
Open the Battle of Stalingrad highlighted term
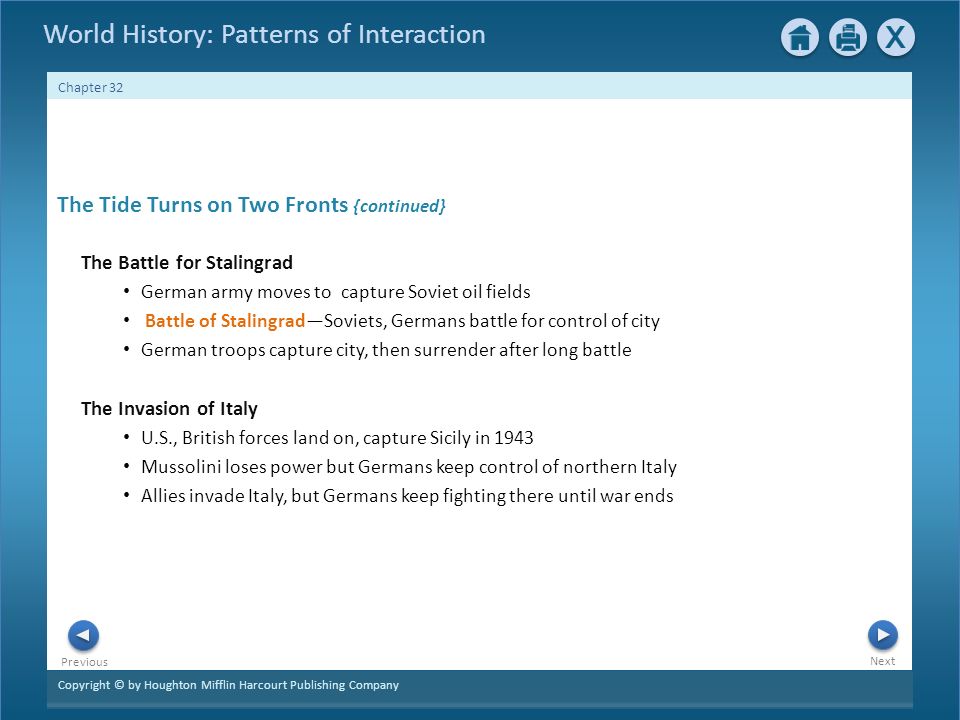225,321
